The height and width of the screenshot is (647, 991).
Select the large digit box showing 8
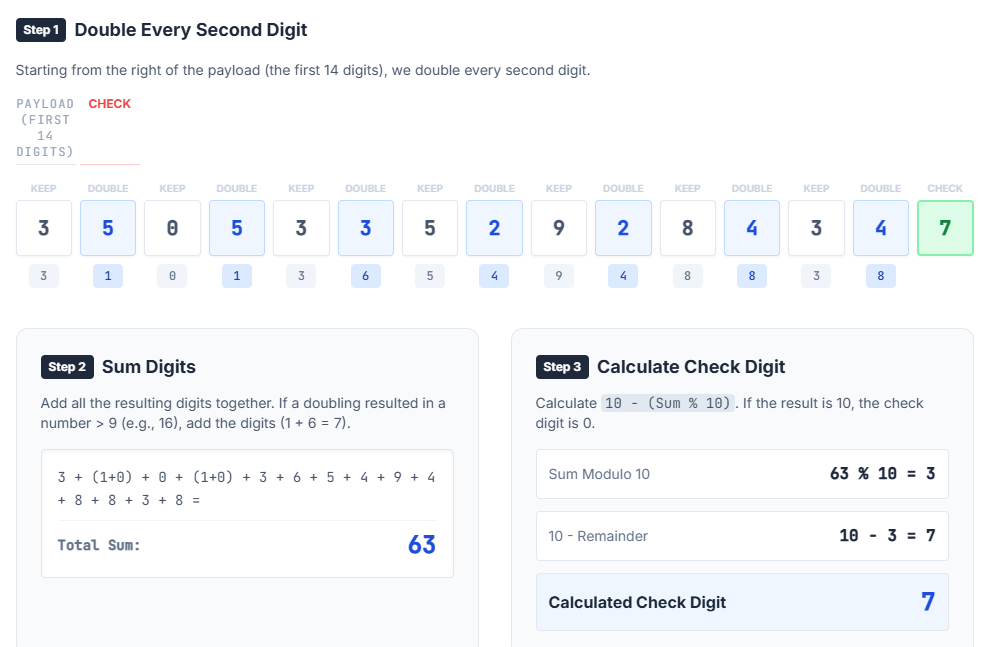pos(688,228)
